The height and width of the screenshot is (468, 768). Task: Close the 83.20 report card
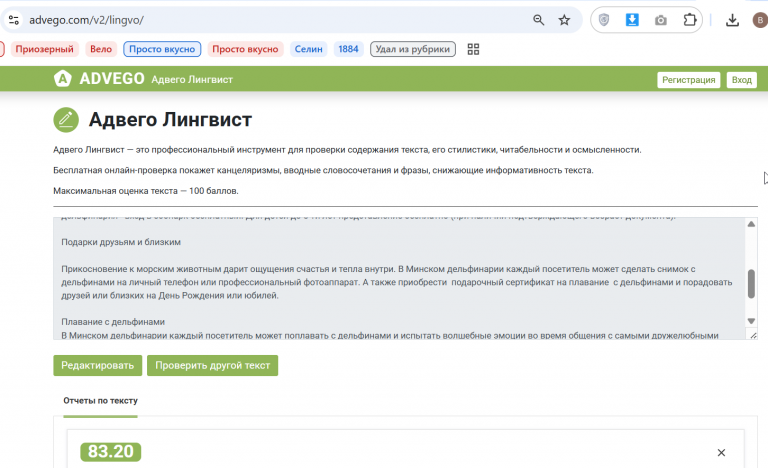pos(721,452)
